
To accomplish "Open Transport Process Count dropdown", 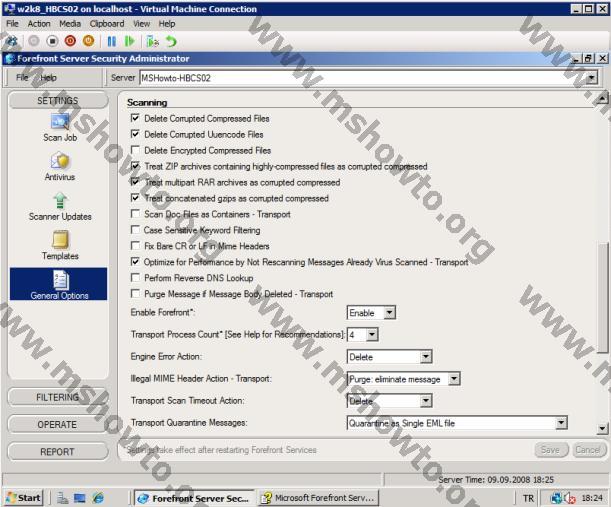I will (x=372, y=335).
